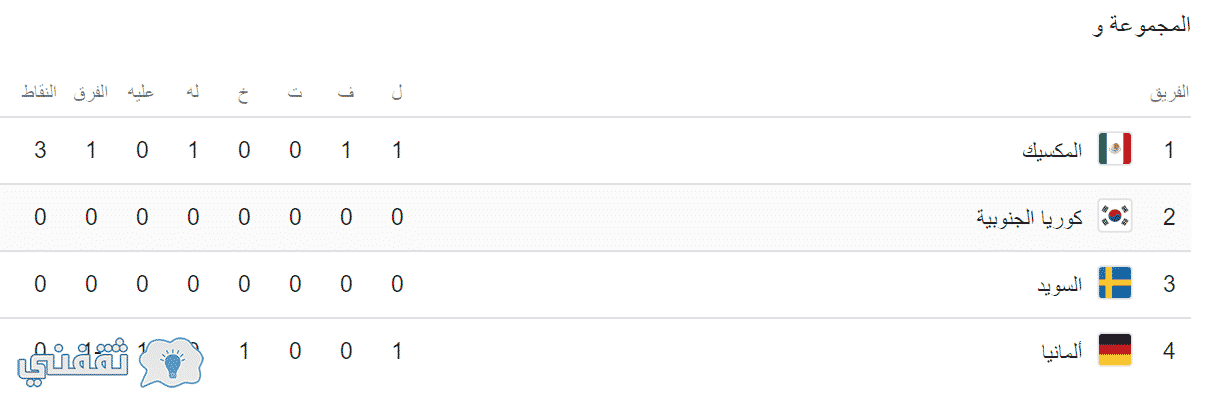Click the lightbulb watermark logo

click(x=171, y=361)
